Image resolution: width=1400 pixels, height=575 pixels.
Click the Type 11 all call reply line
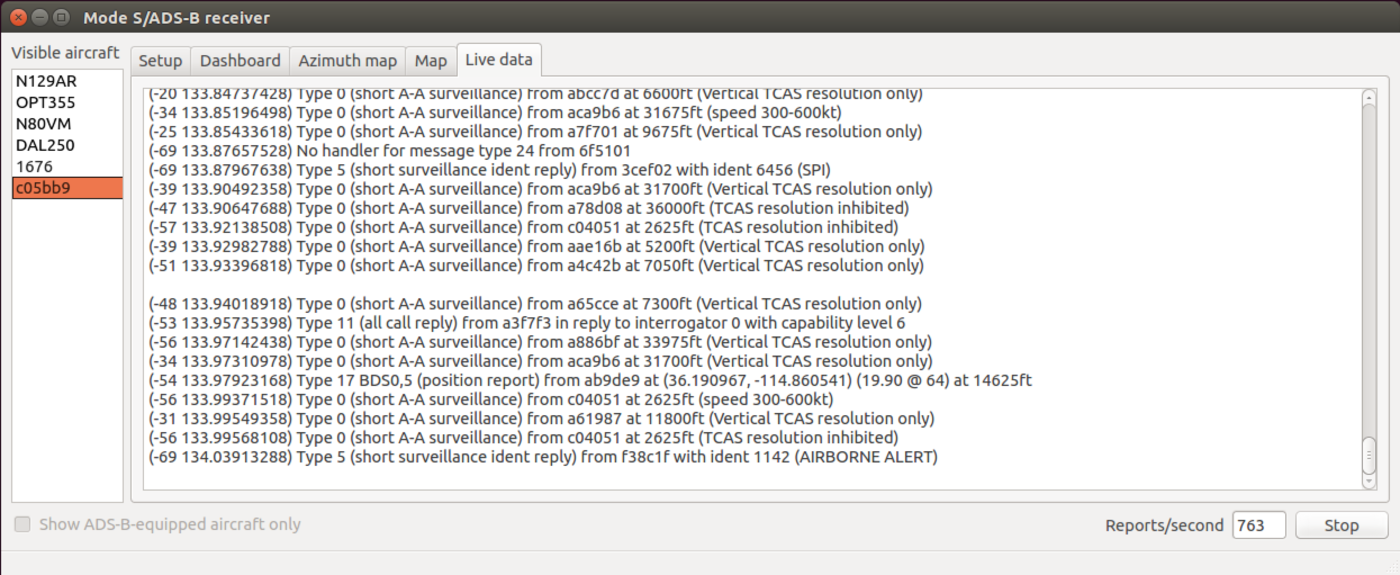[x=526, y=323]
